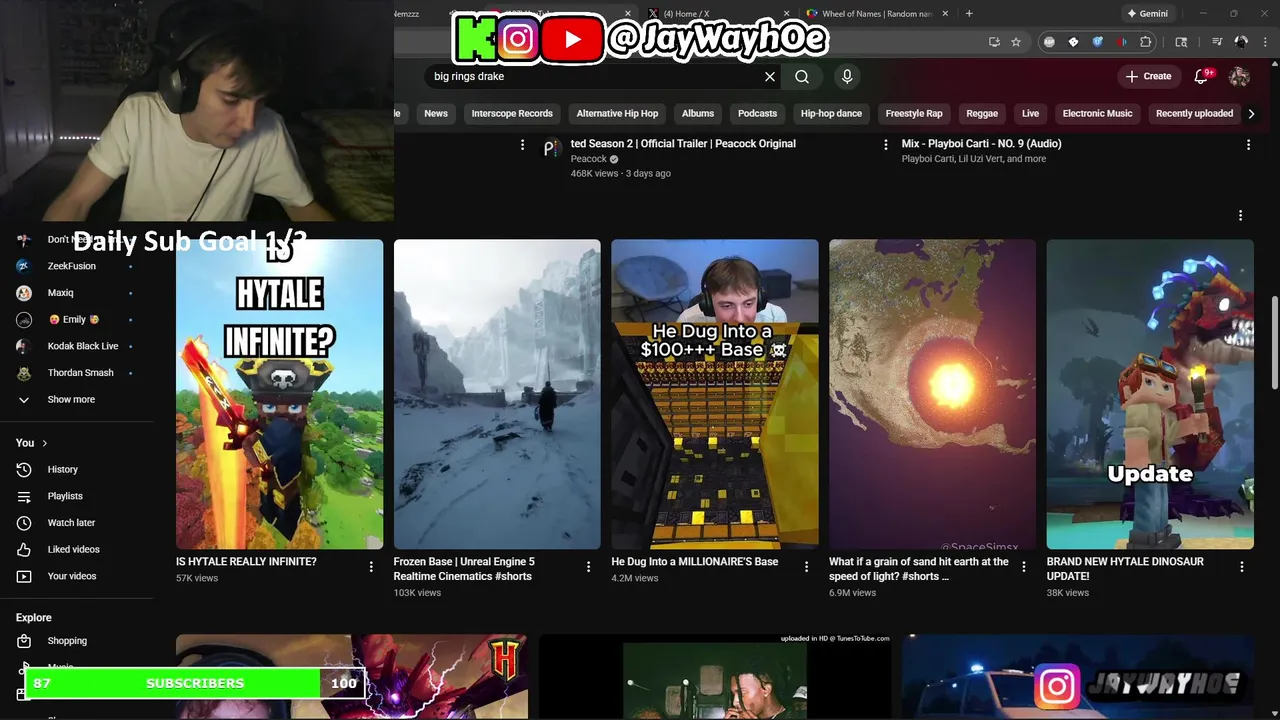Open the Chrome extensions puzzle icon
This screenshot has height=720, width=1280.
(1146, 42)
